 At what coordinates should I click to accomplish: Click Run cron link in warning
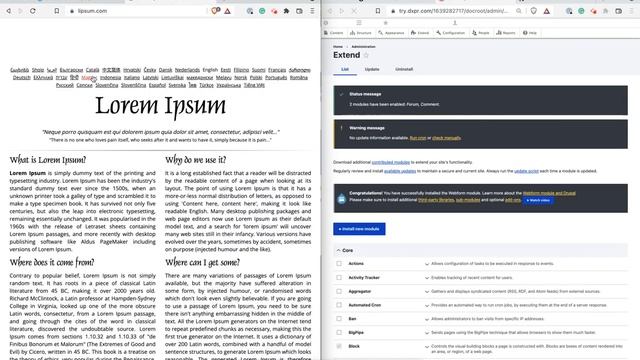pos(418,138)
